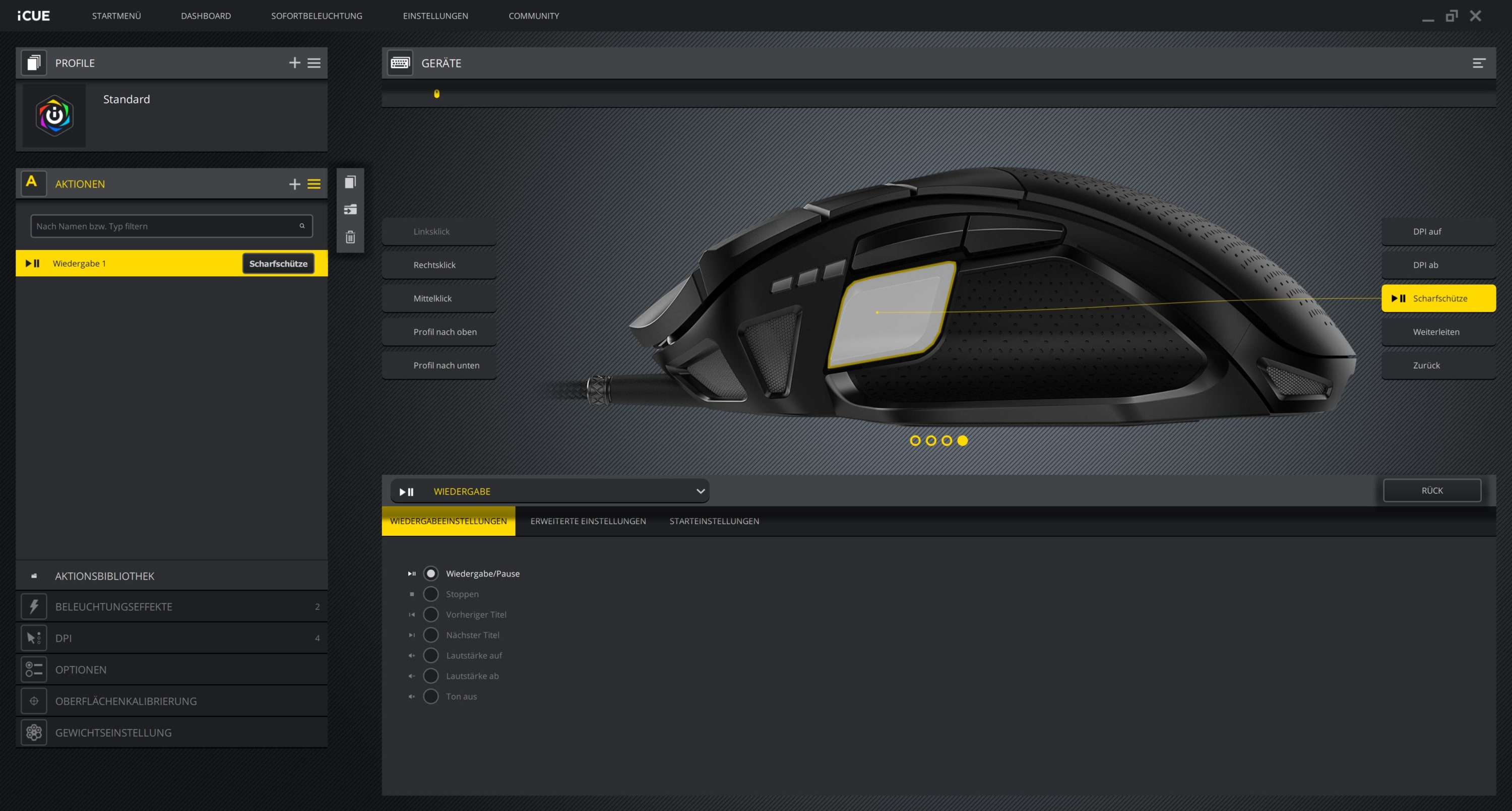Switch to the Erweiterte Einstellungen tab
Screen dimensions: 1512x811
tap(588, 521)
